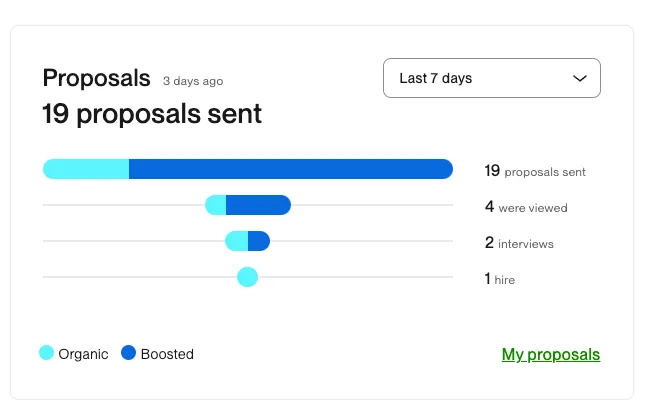Click the hire row cyan dot
This screenshot has height=404, width=648.
tap(248, 277)
